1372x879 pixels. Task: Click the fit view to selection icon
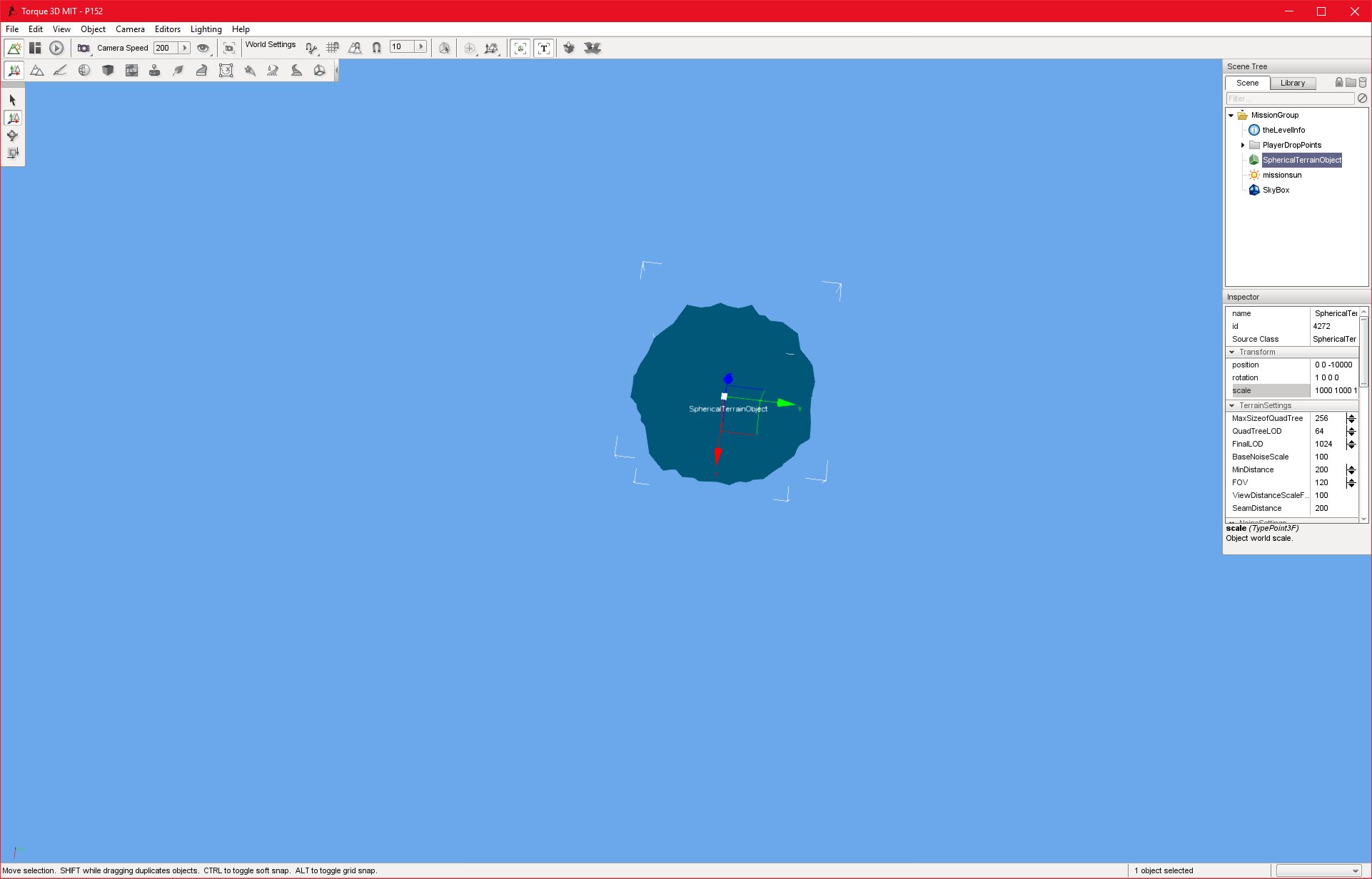tap(229, 48)
